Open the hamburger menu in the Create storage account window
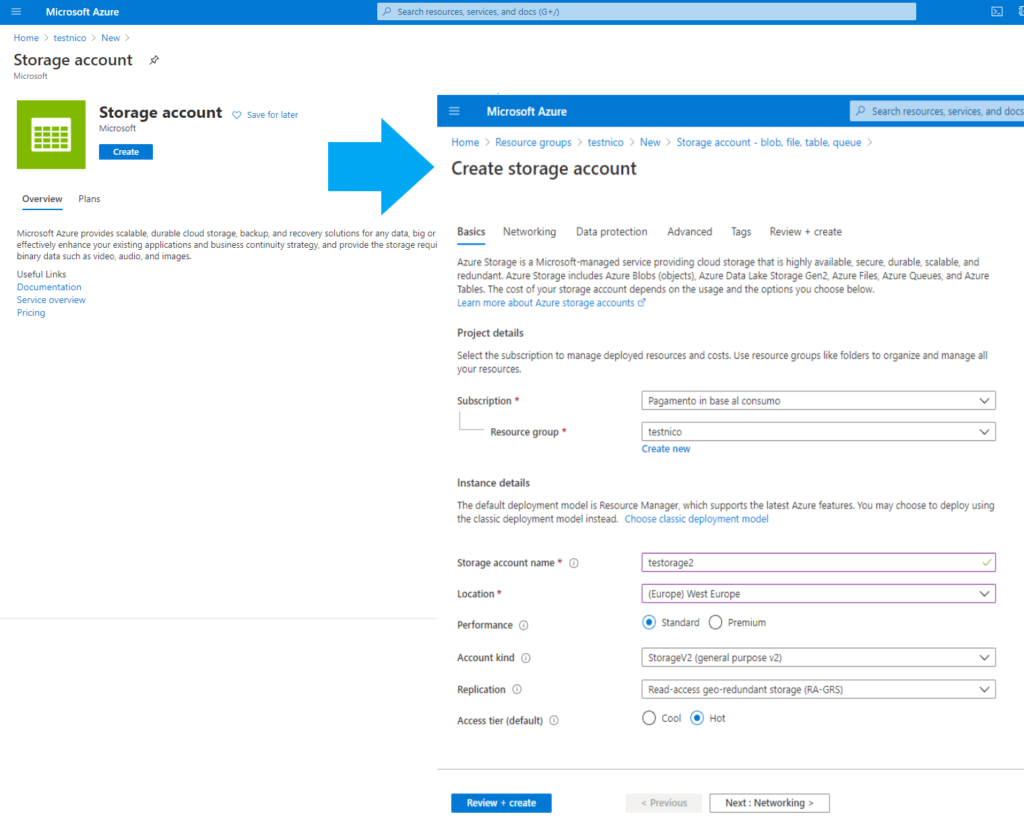 (x=455, y=111)
